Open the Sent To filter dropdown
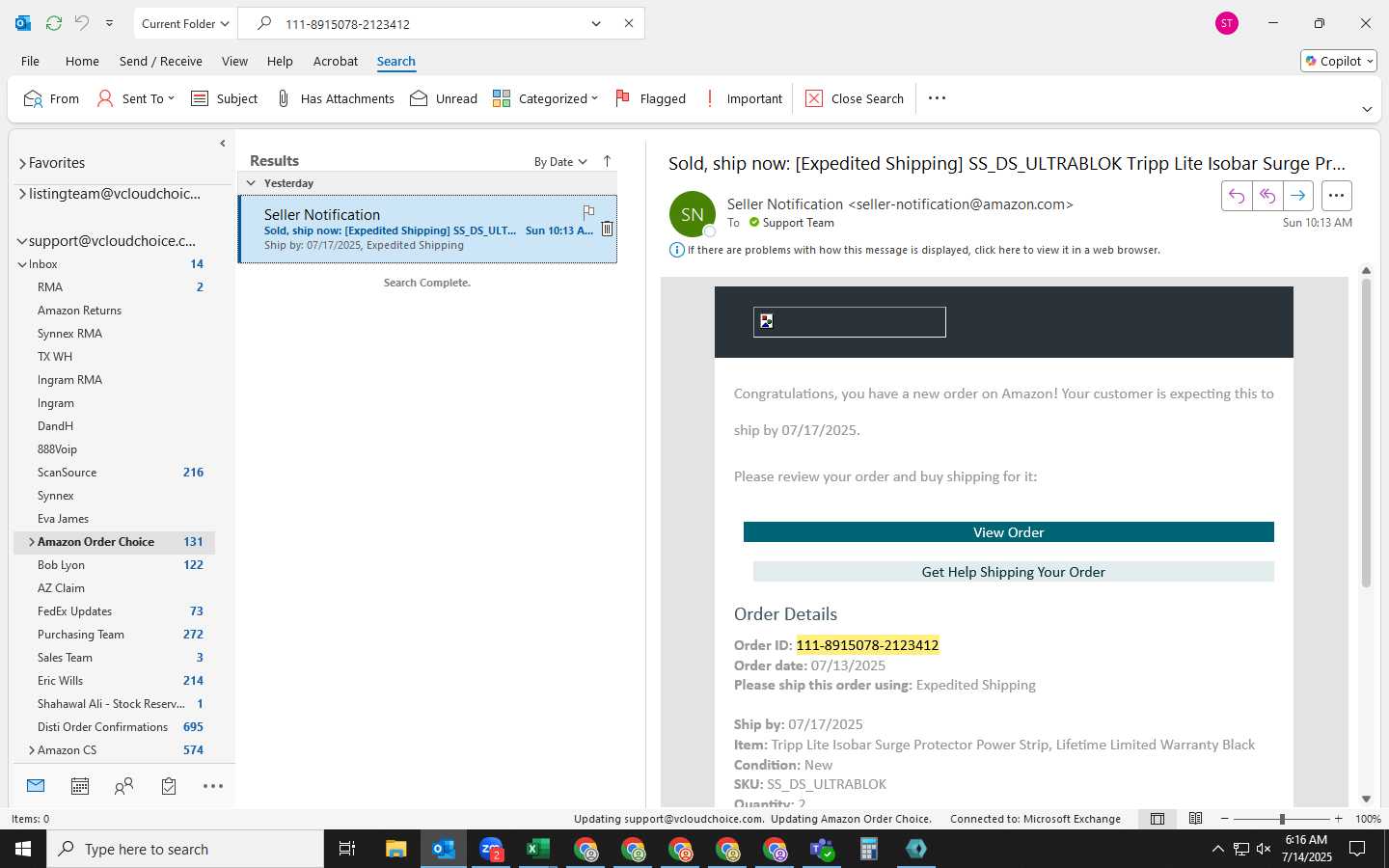This screenshot has width=1389, height=868. [136, 98]
